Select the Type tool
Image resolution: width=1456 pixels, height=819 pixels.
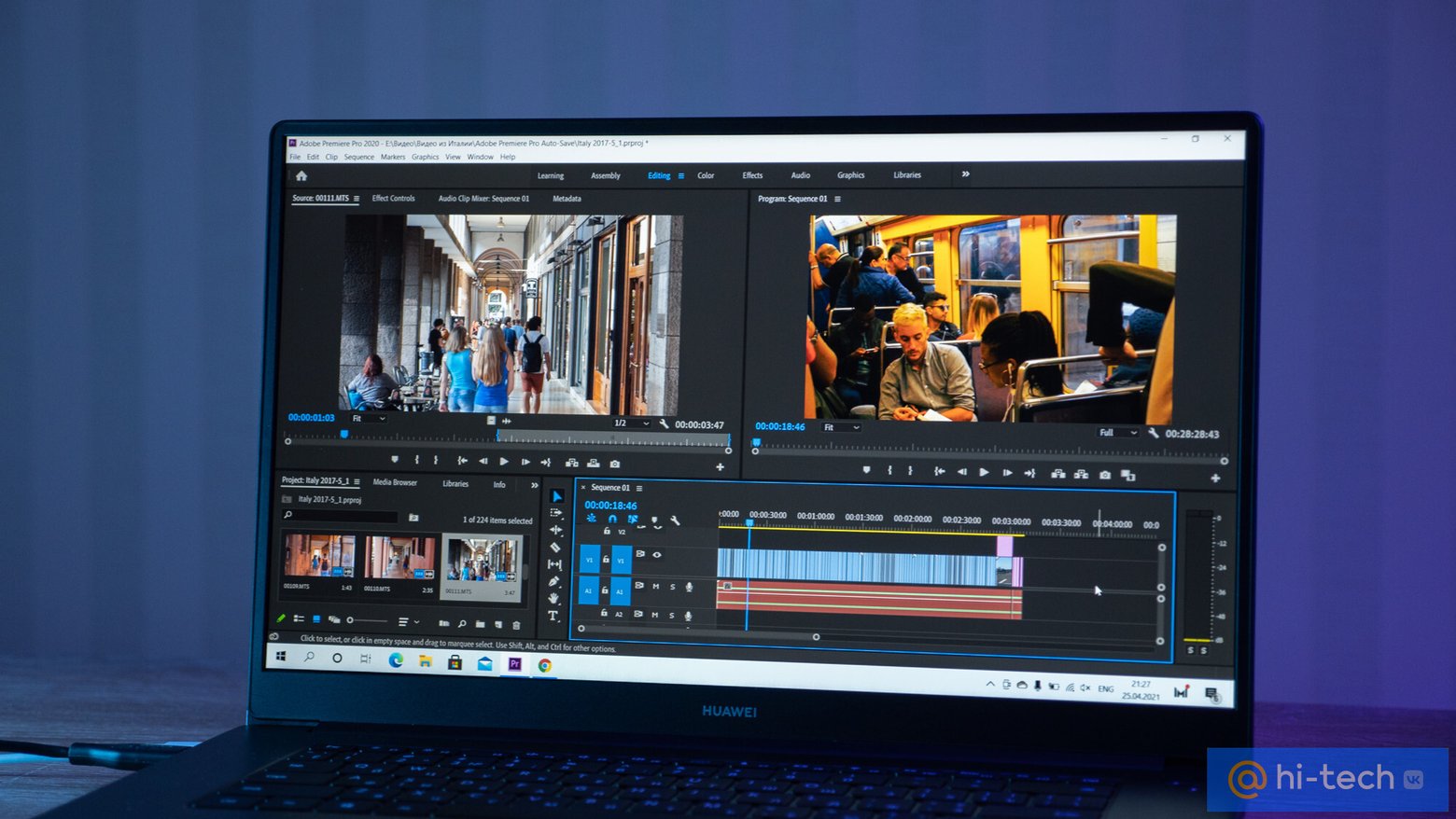tap(553, 616)
